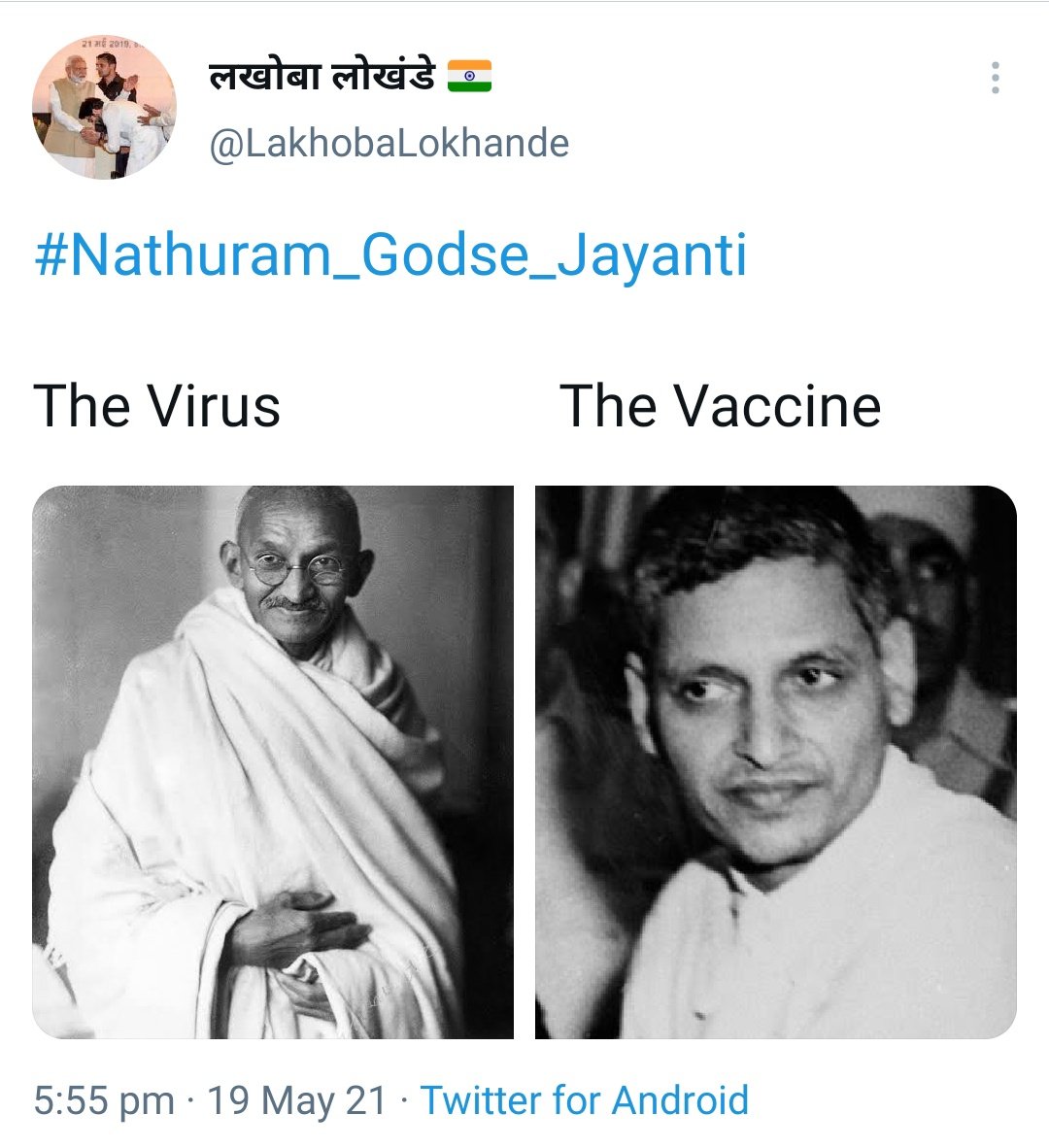Viewport: 1049px width, 1148px height.
Task: Click the 19 May 21 date
Action: tap(296, 1100)
